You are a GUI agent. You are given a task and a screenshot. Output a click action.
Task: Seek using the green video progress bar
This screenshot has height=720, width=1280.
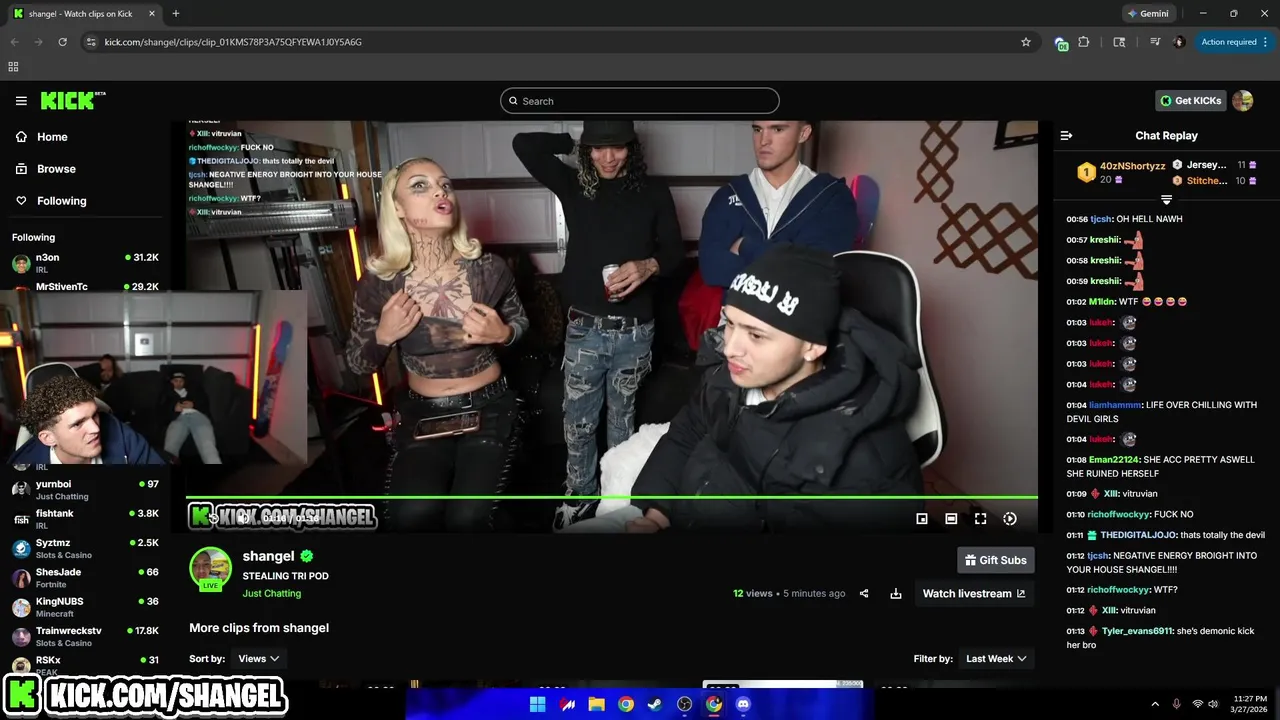(x=611, y=497)
